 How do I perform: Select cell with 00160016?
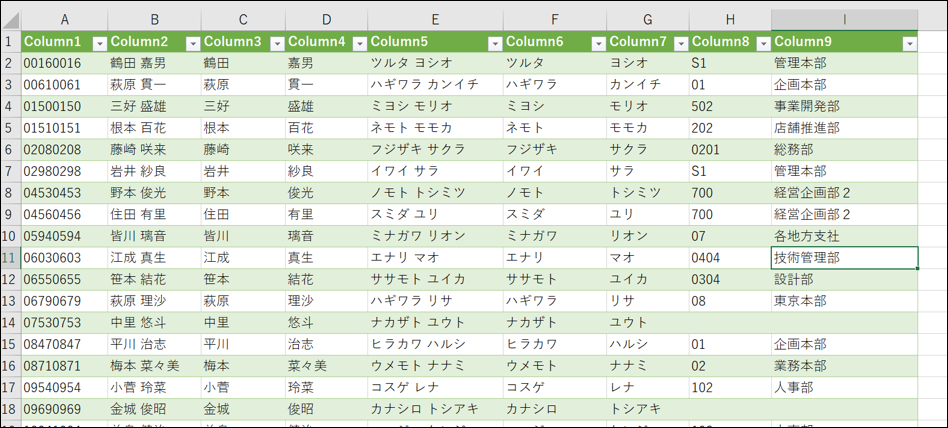tap(64, 63)
